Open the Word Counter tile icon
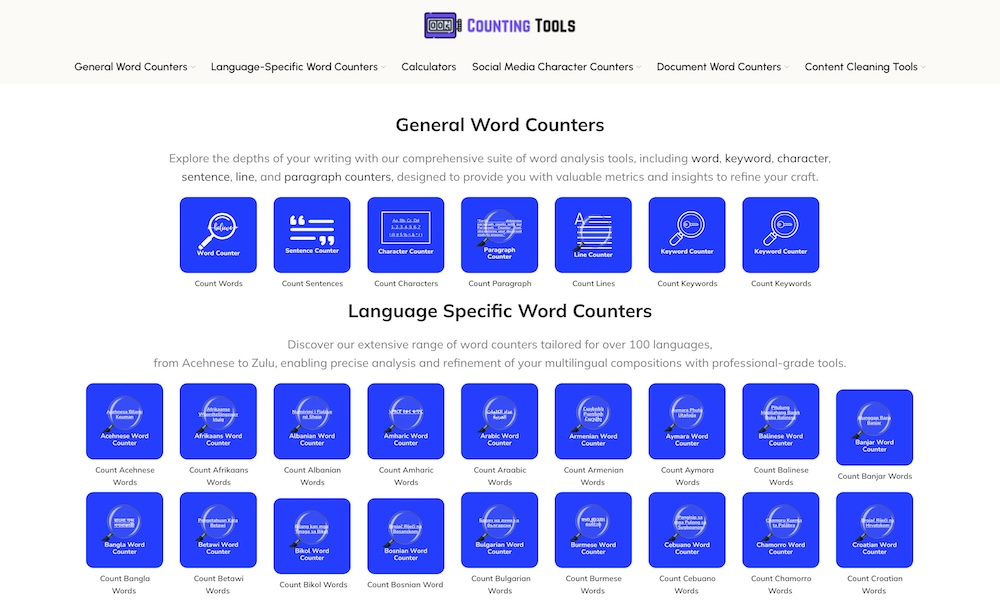Screen dimensions: 1000x600 218,235
